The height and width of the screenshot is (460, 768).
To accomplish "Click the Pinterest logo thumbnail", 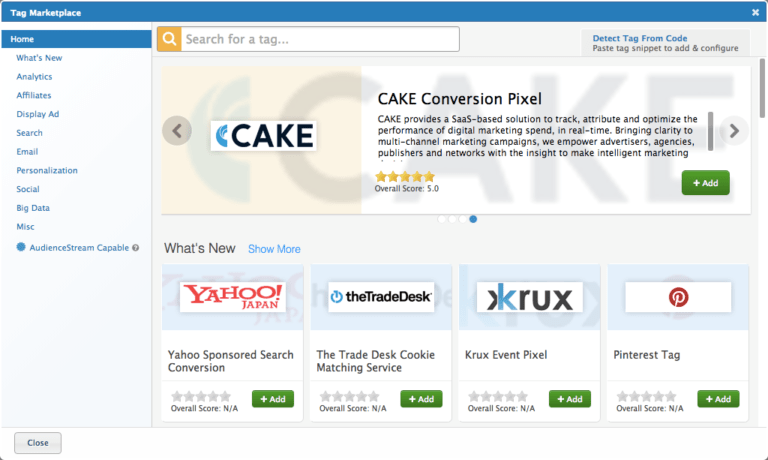I will pyautogui.click(x=678, y=297).
